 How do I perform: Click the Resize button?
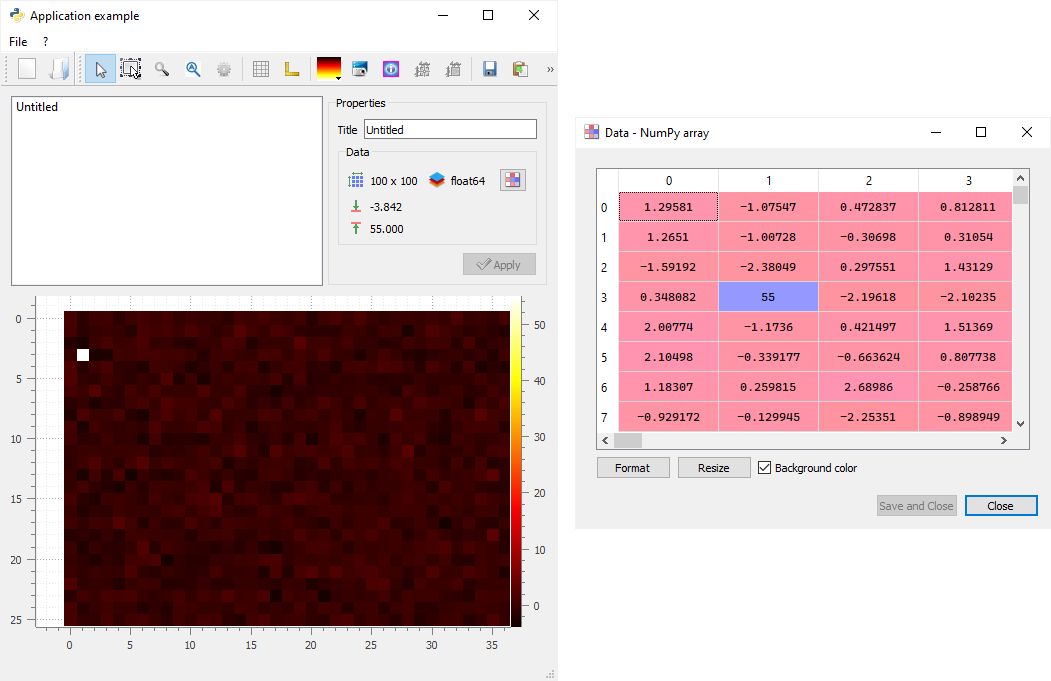(x=713, y=468)
